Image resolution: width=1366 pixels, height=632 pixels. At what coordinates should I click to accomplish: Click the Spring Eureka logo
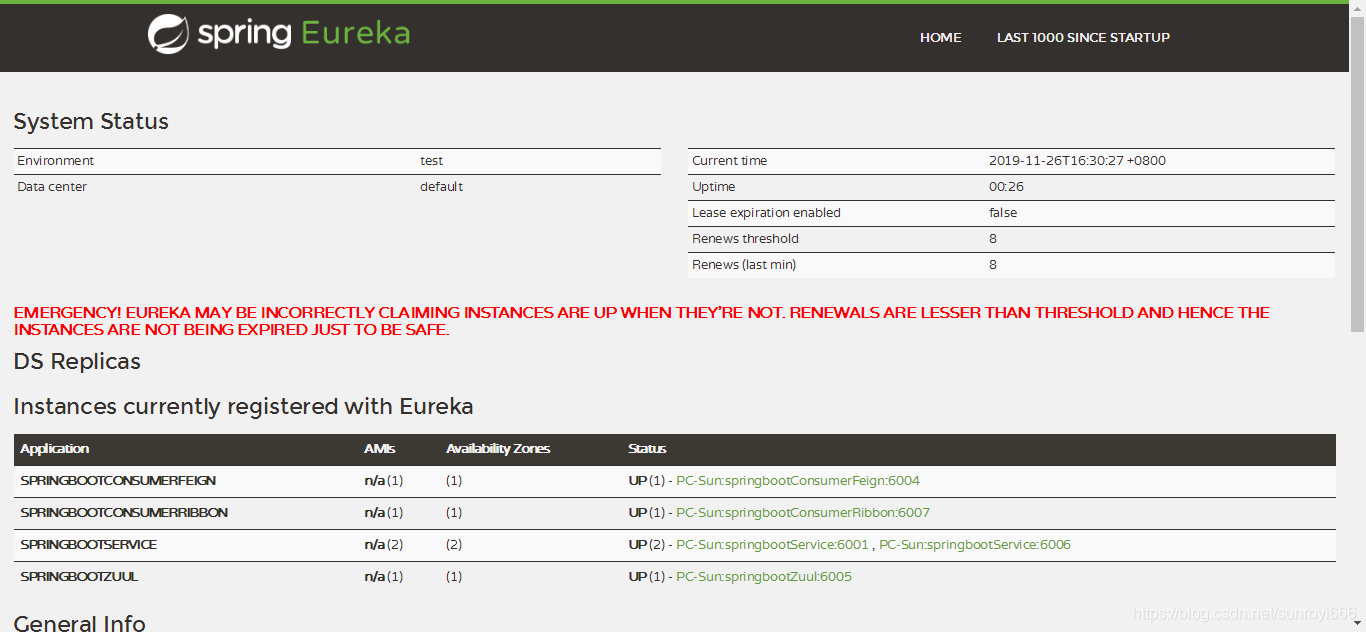(279, 34)
